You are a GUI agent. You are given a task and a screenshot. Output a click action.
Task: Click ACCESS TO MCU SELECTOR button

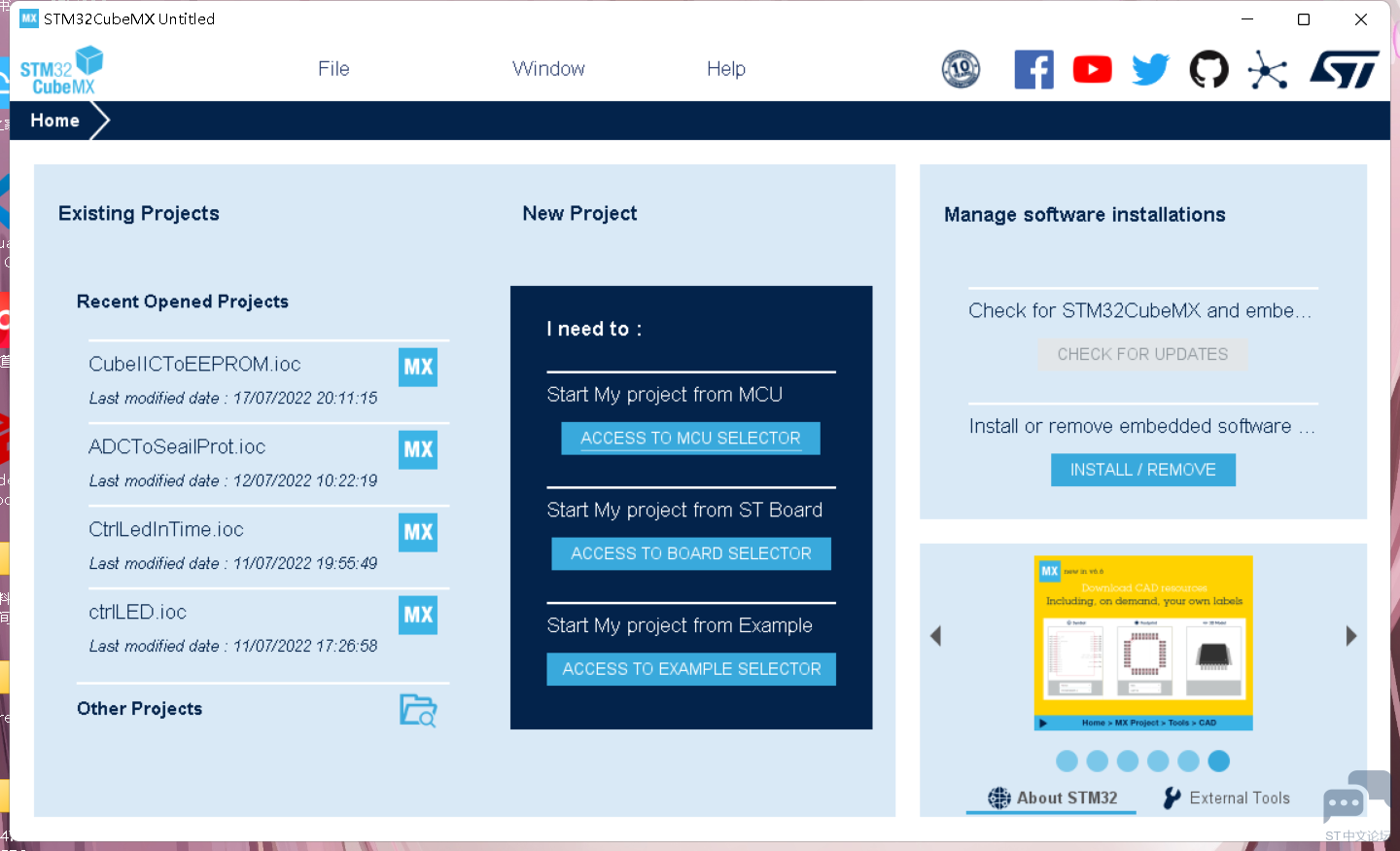tap(690, 438)
